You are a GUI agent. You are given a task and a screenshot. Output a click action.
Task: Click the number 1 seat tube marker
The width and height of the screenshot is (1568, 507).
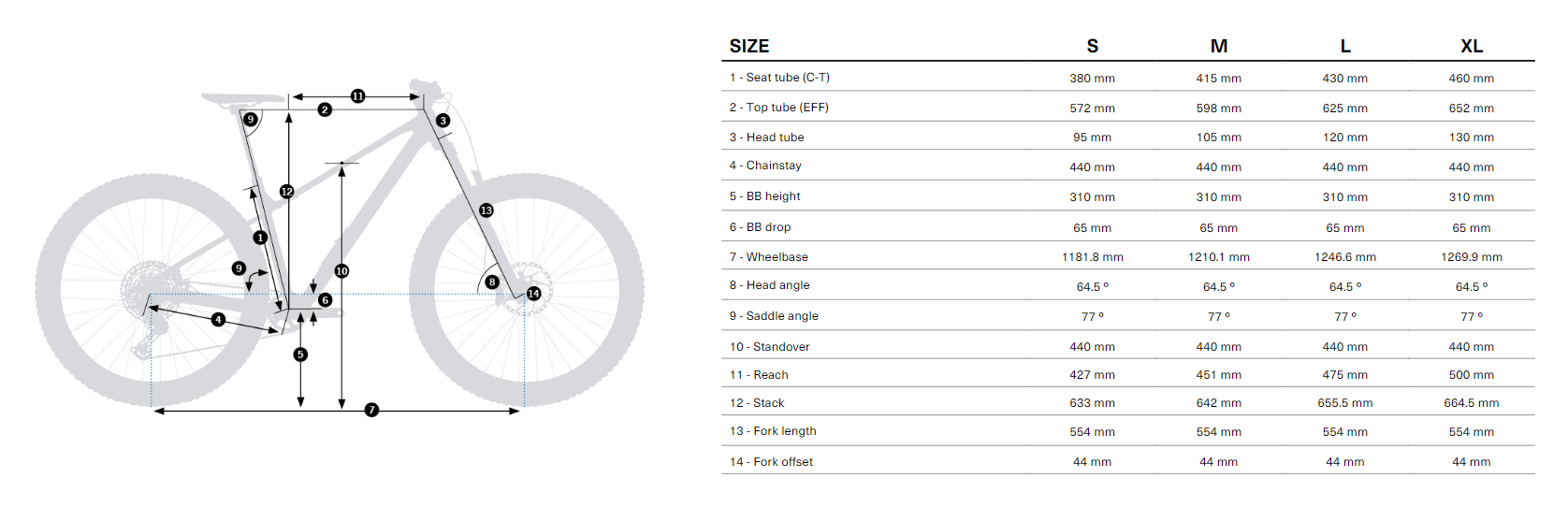[260, 238]
